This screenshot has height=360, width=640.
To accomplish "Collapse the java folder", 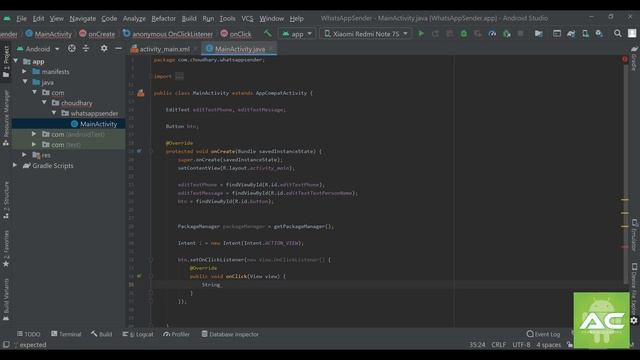I will (x=25, y=82).
